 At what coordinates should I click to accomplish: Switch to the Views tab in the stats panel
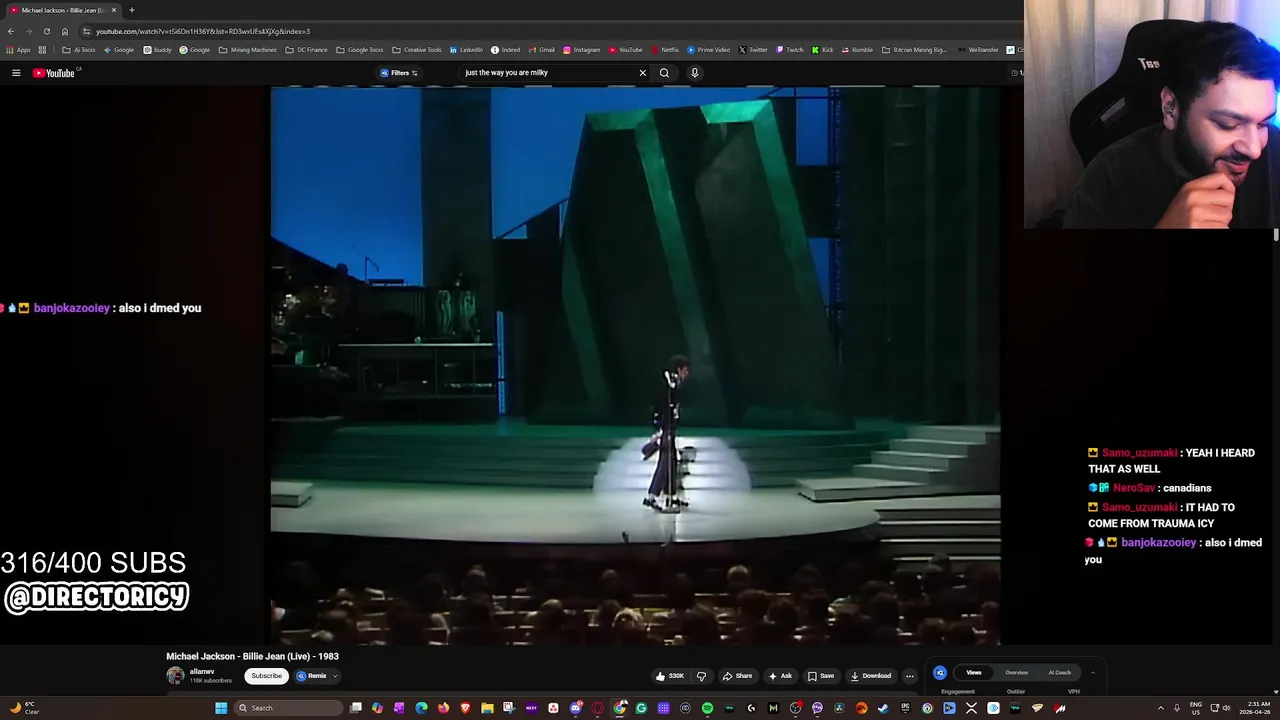coord(973,673)
